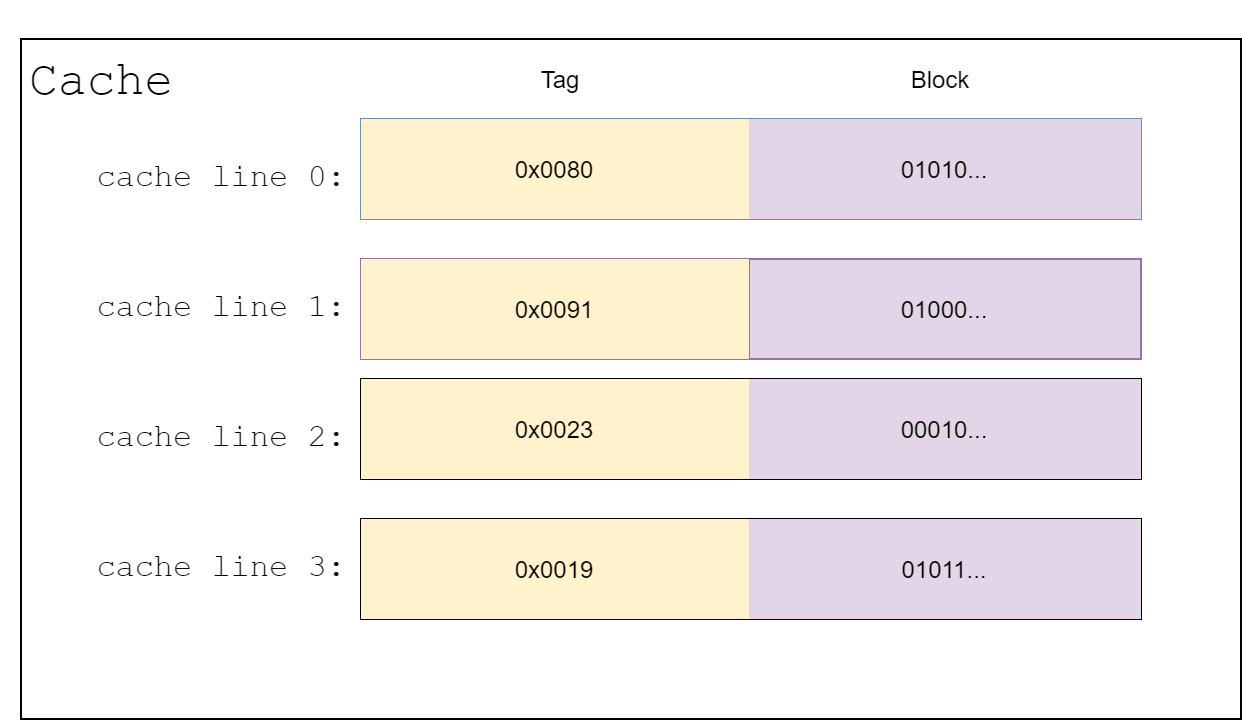Viewport: 1242px width, 720px height.
Task: Click block cell showing 00010...
Action: [x=945, y=429]
